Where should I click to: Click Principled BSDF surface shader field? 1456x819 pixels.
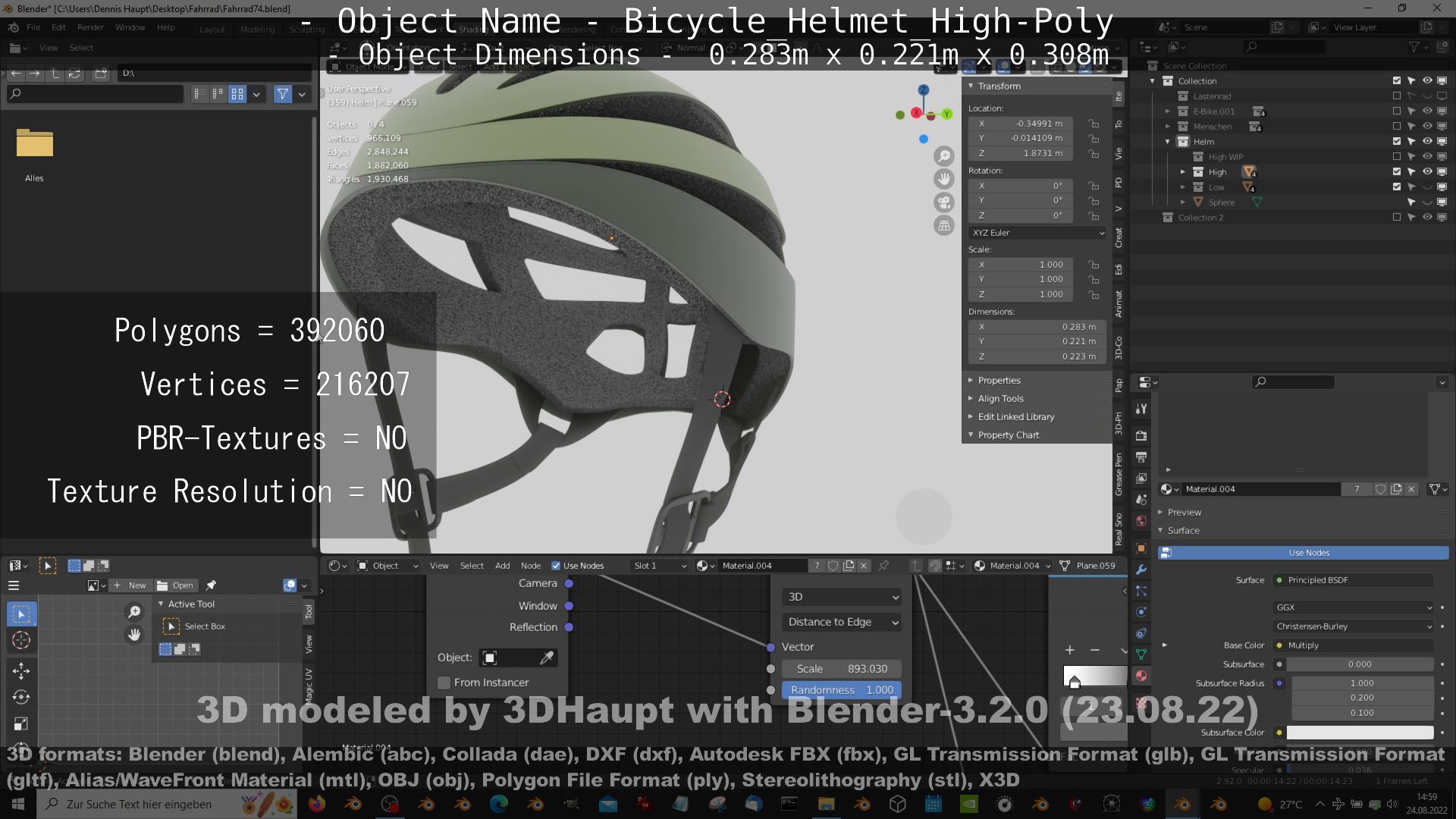(x=1354, y=580)
